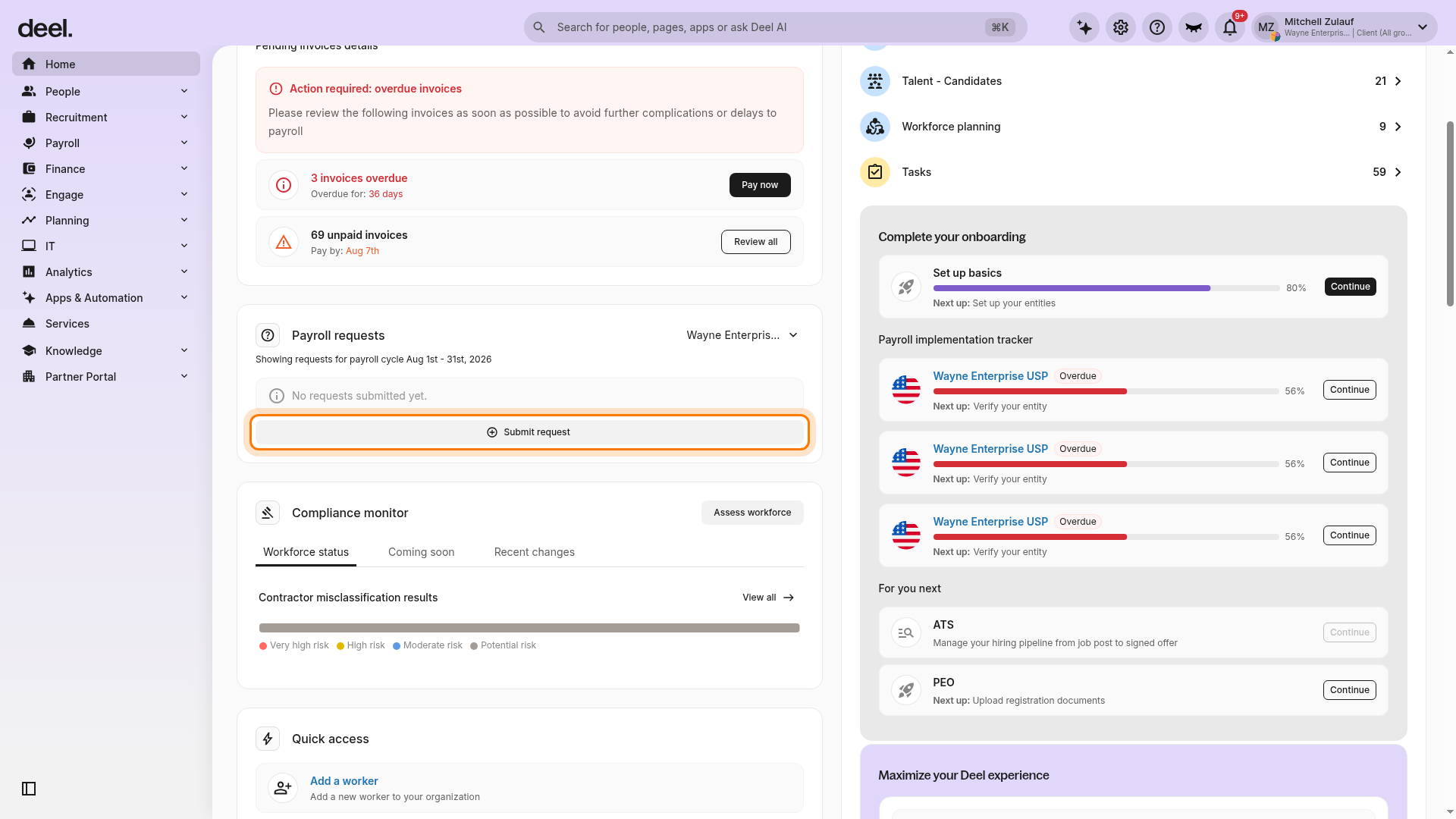
Task: Click the deel logo
Action: point(45,29)
